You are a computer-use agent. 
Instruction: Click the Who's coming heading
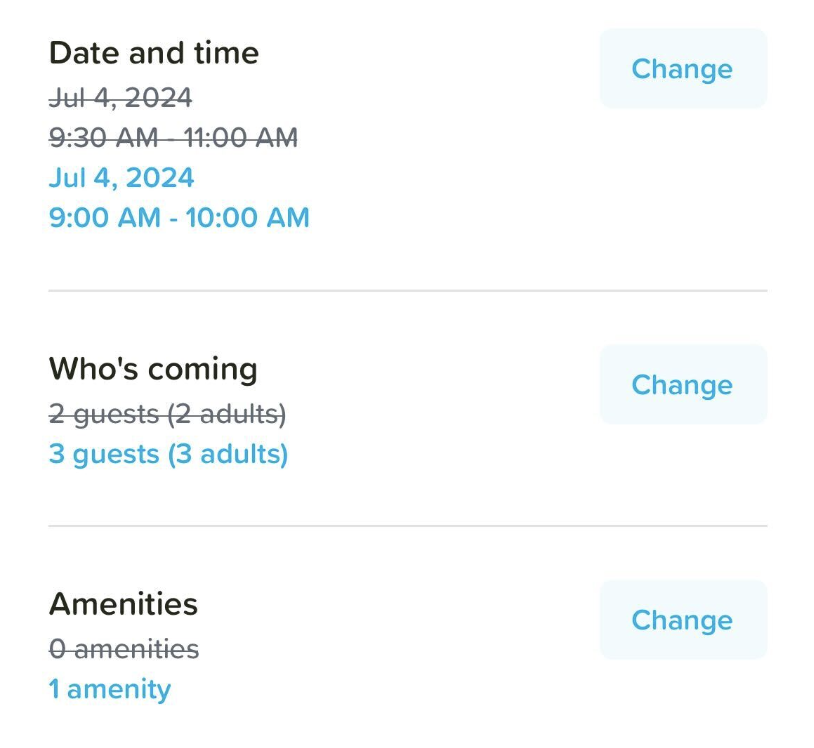153,369
